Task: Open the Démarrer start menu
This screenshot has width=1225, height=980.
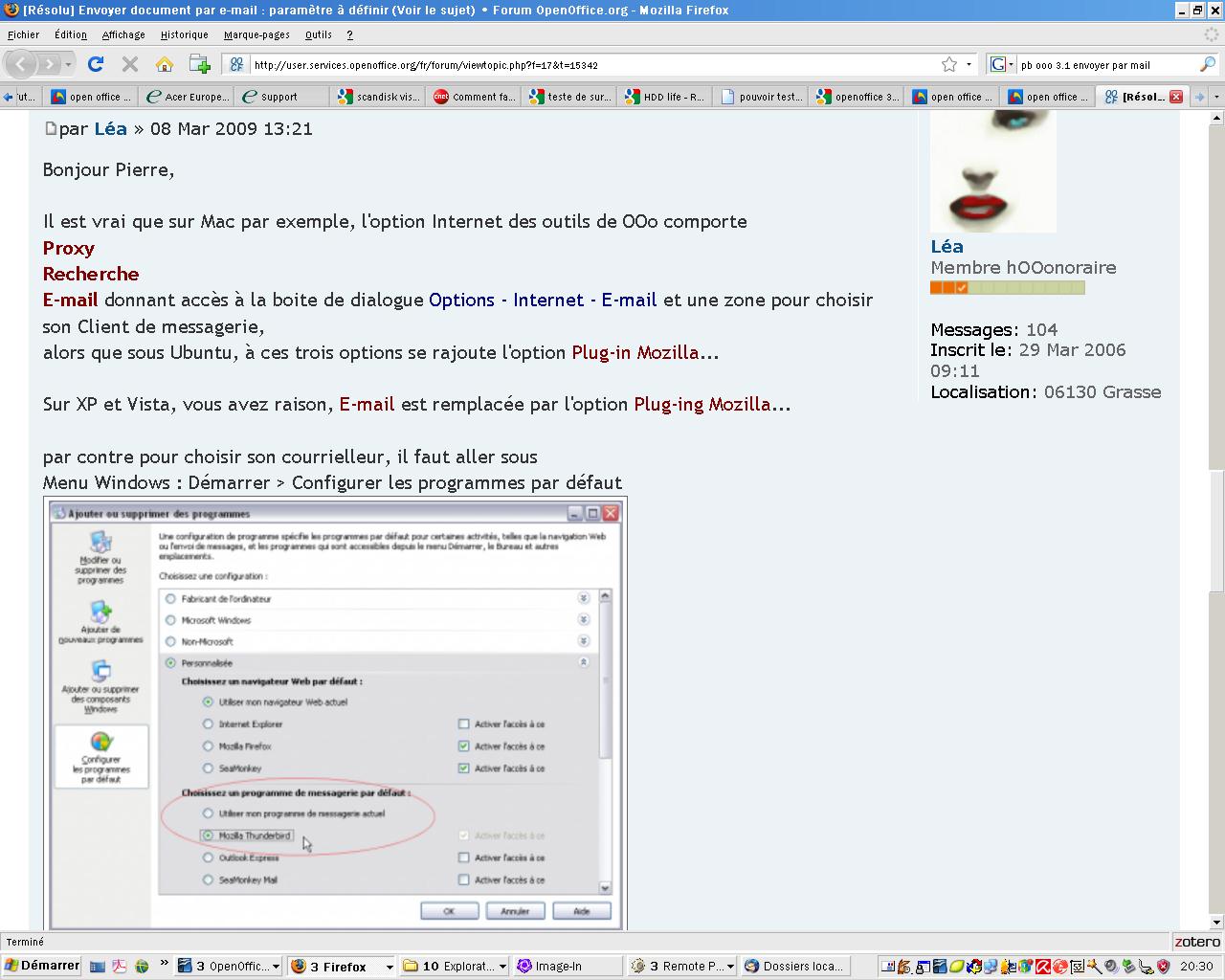Action: click(42, 966)
